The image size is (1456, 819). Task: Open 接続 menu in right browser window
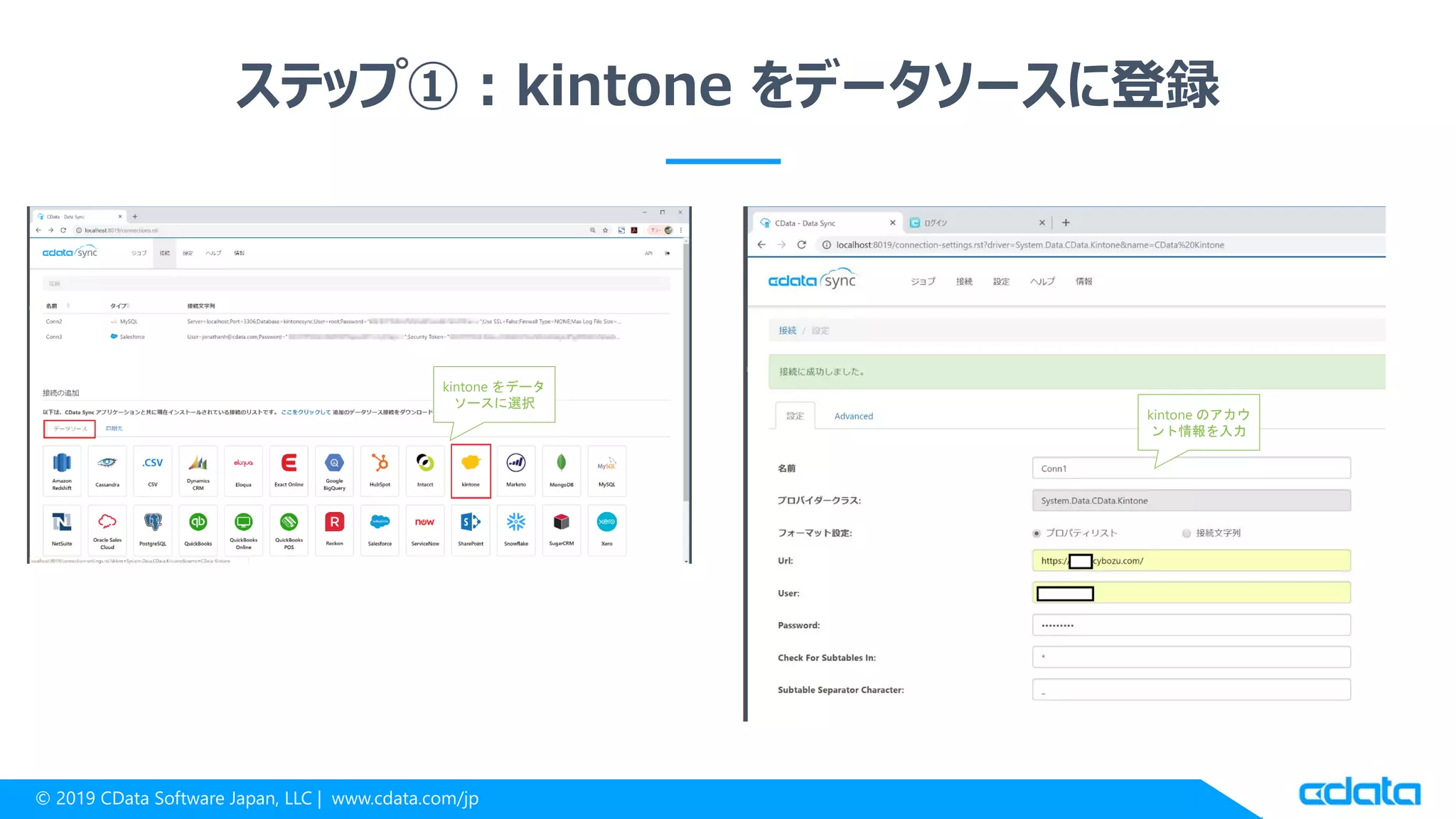pos(964,282)
